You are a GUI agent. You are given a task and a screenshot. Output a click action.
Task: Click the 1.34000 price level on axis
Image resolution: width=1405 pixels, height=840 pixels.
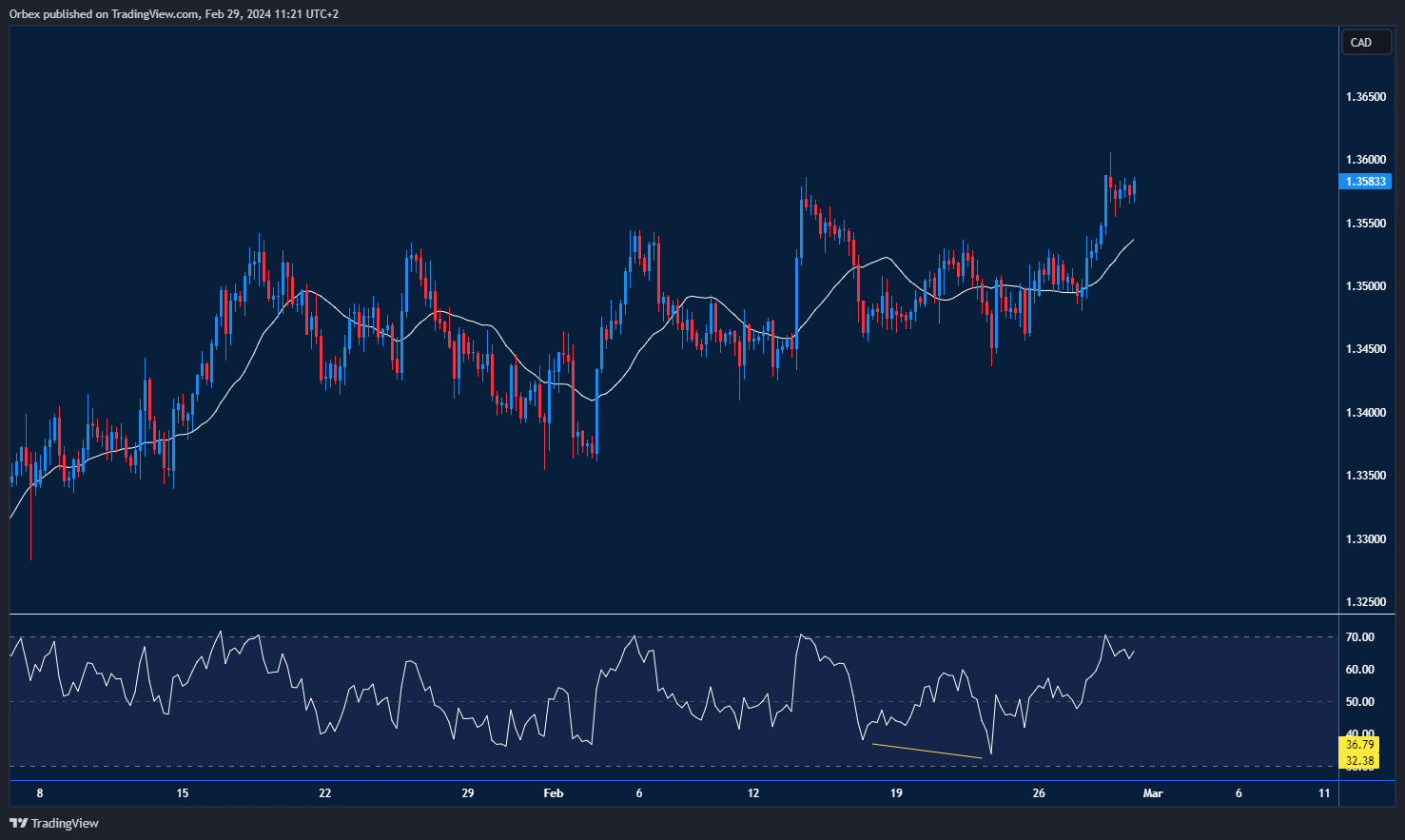[x=1365, y=413]
